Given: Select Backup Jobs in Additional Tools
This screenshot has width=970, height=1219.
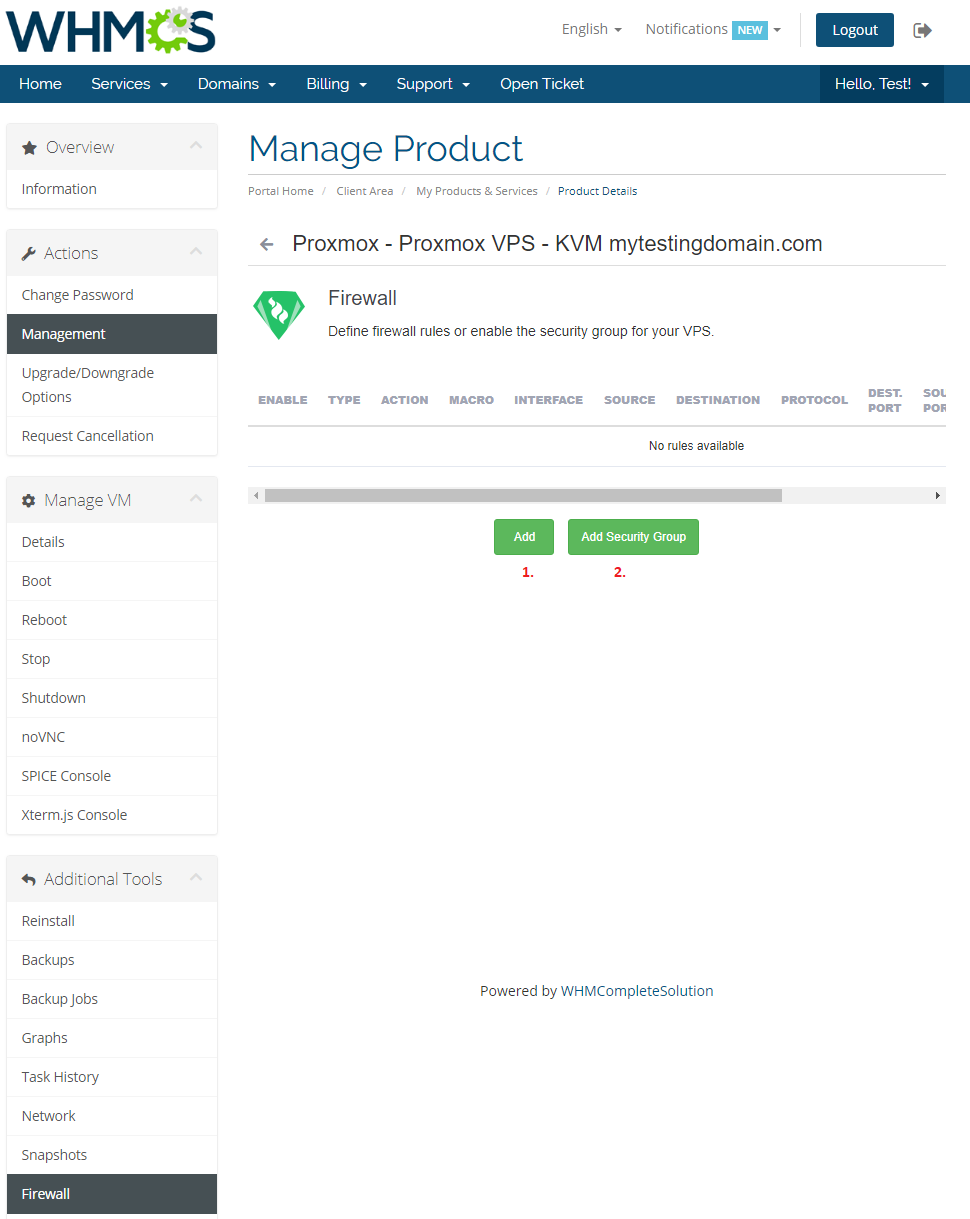Looking at the screenshot, I should tap(112, 999).
